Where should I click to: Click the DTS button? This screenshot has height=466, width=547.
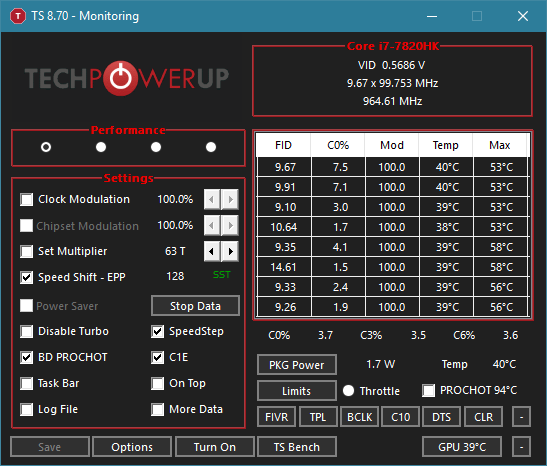click(442, 417)
